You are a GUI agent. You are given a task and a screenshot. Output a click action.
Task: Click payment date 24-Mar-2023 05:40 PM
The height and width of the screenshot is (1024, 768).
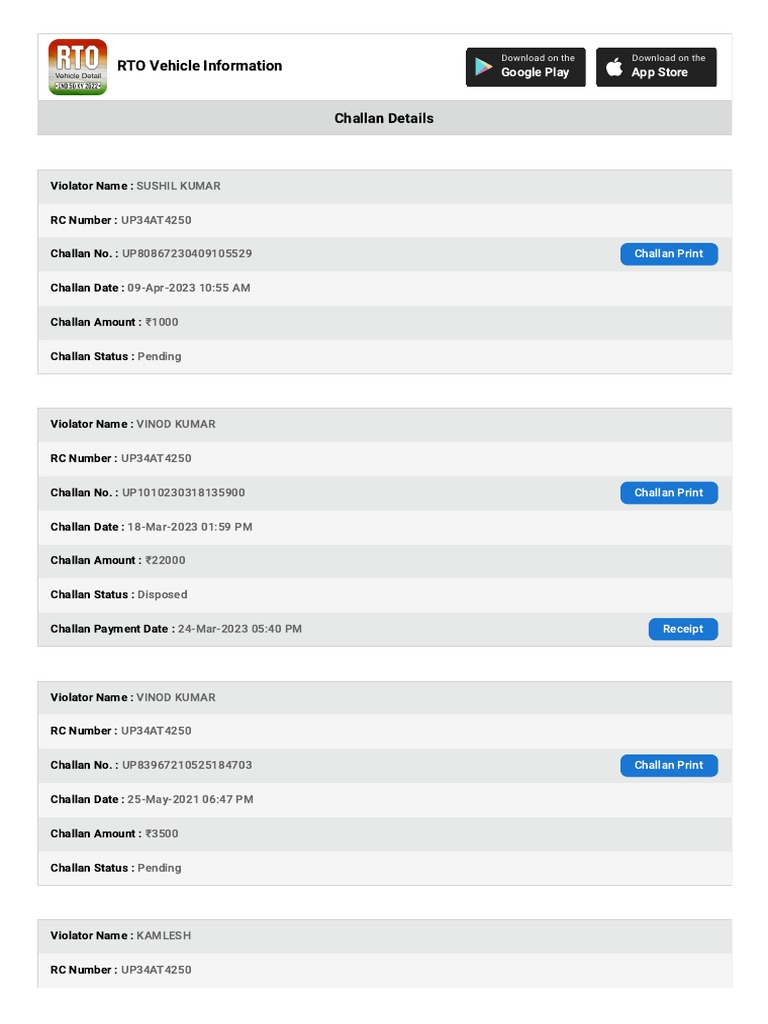pyautogui.click(x=240, y=629)
